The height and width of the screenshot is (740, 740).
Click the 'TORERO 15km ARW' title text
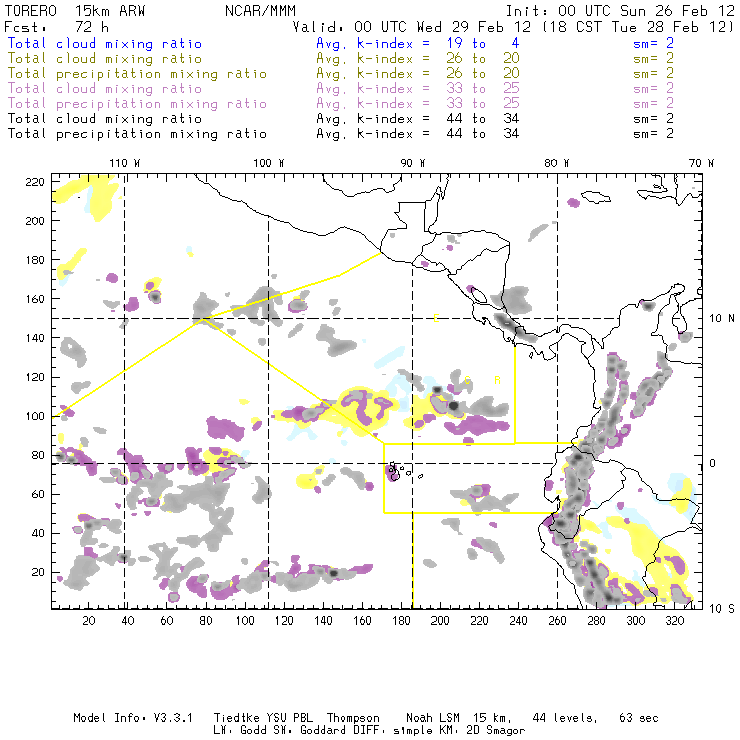tap(75, 11)
